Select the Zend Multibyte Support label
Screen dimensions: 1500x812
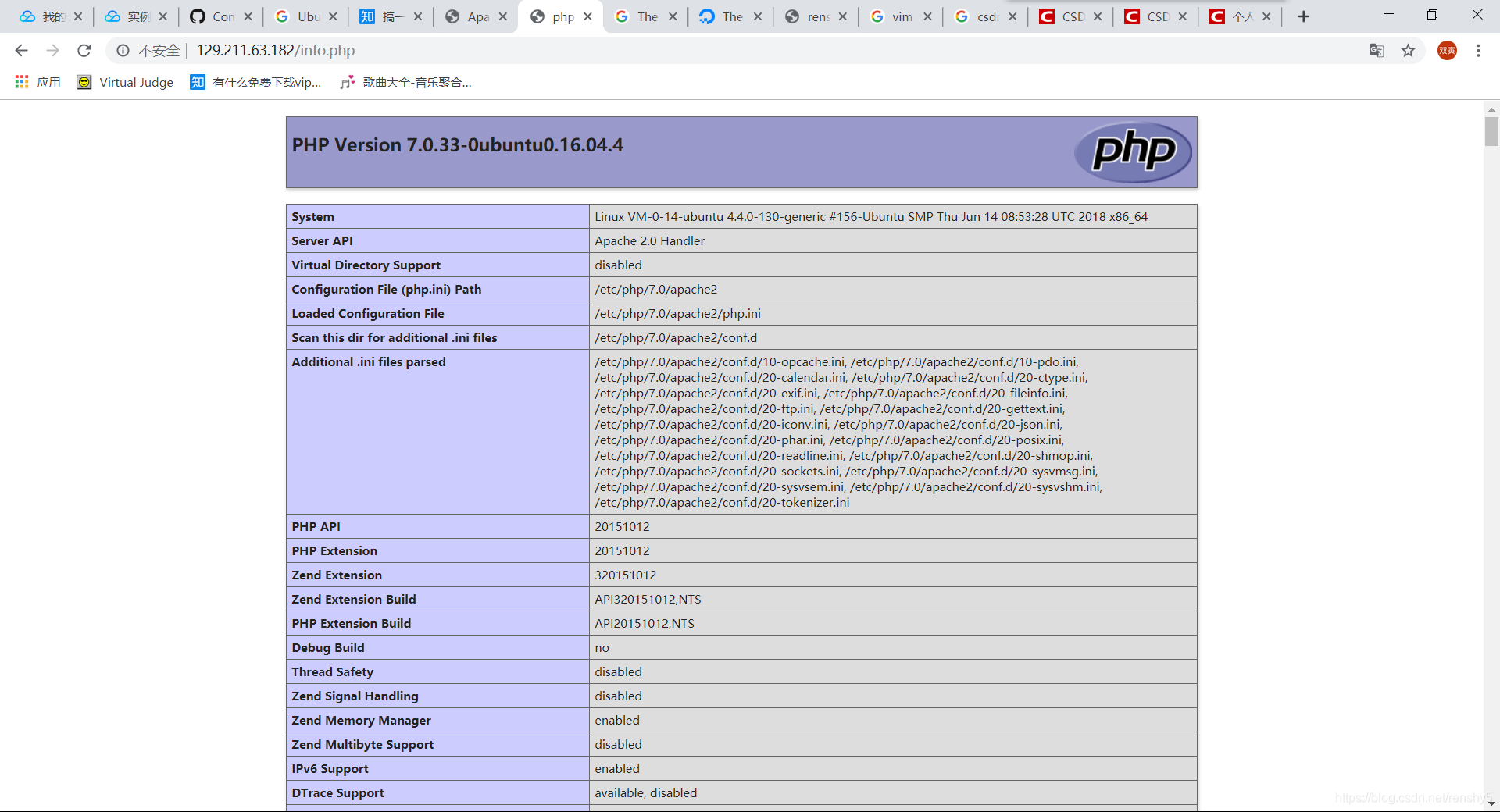[x=362, y=745]
